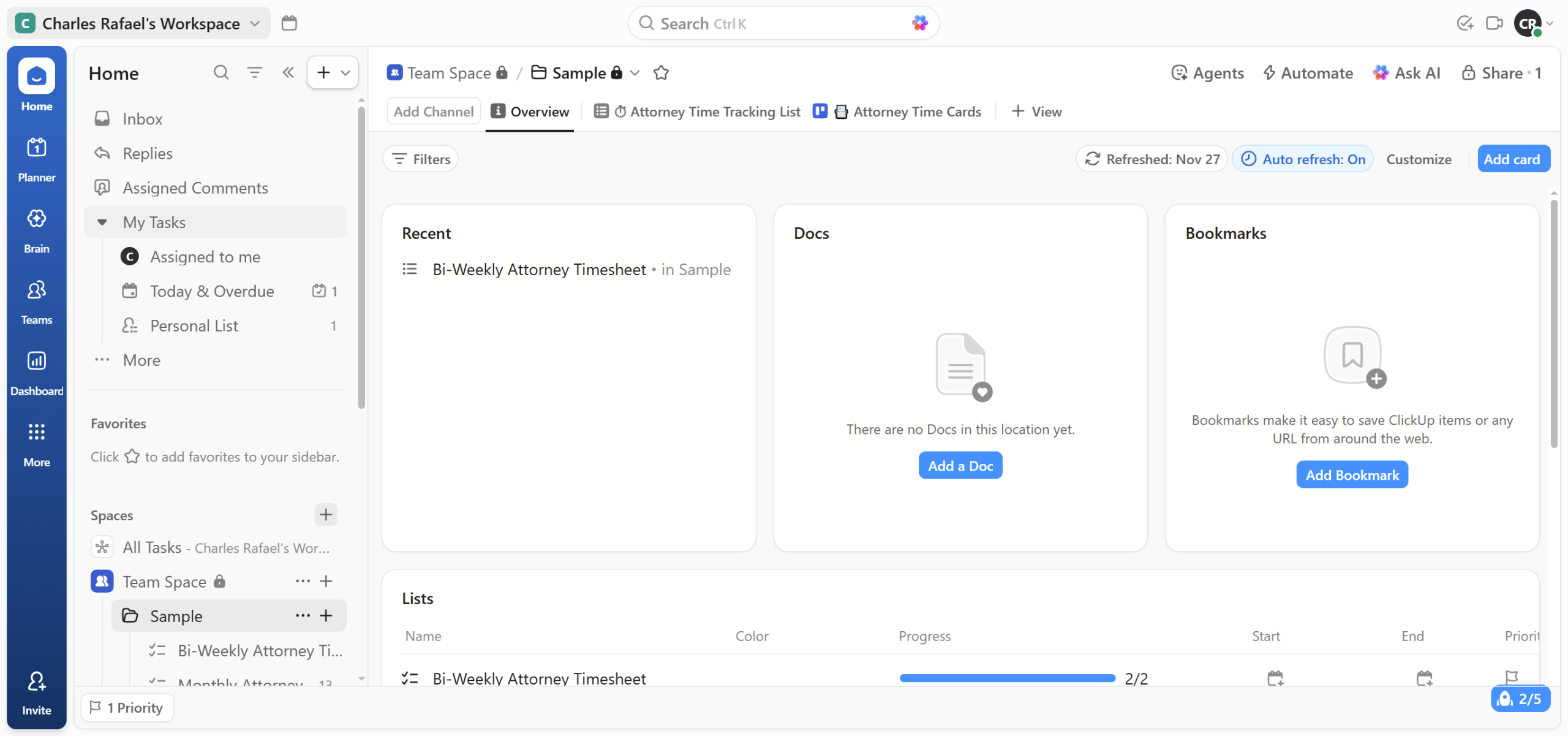Toggle Auto refresh On setting
The image size is (1568, 736).
tap(1303, 159)
